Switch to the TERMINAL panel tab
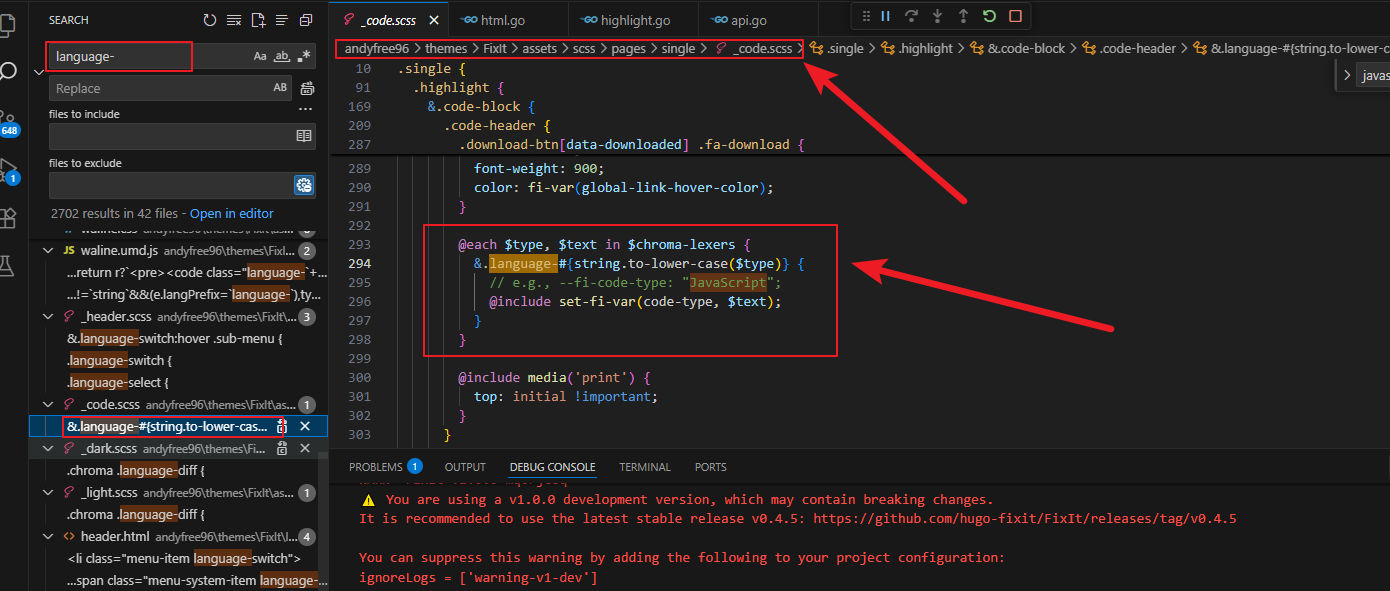Image resolution: width=1390 pixels, height=591 pixels. (x=645, y=467)
